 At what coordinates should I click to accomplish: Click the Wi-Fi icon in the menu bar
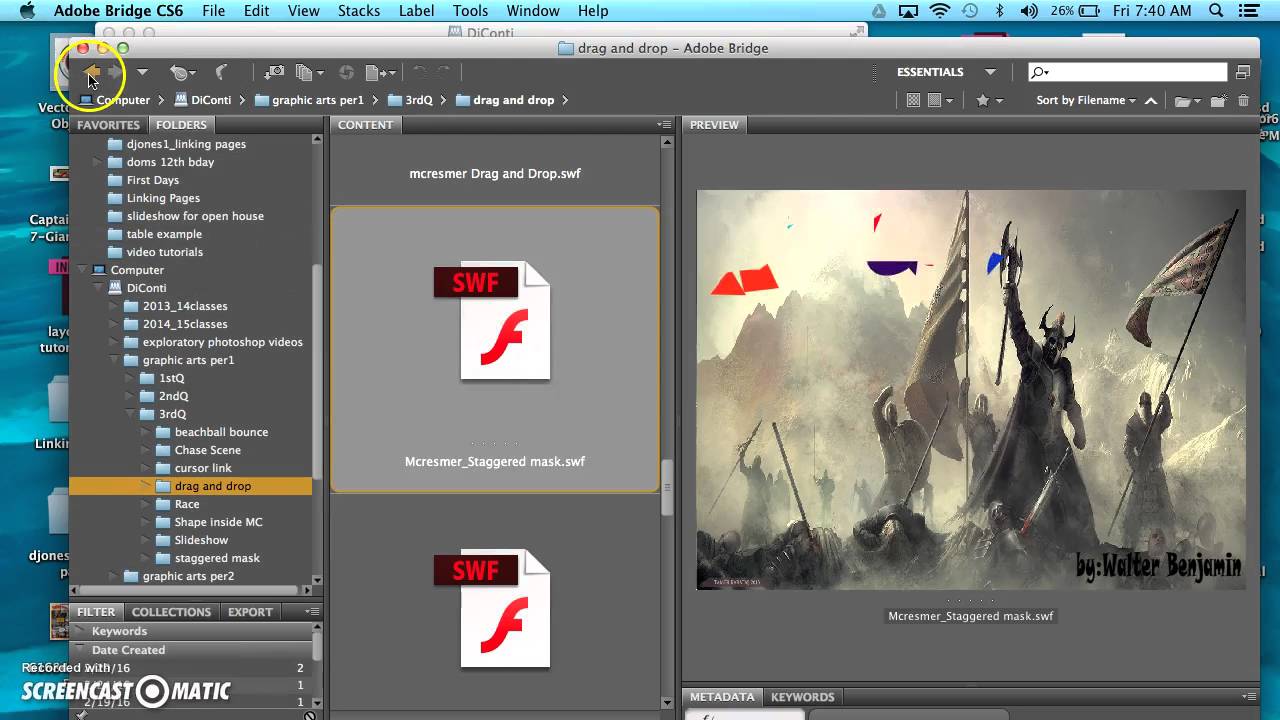(x=939, y=11)
